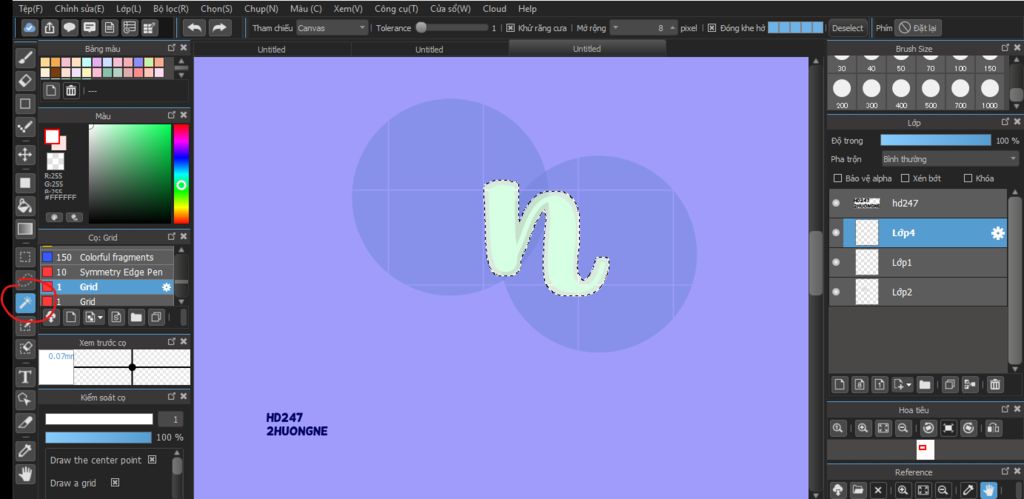Image resolution: width=1024 pixels, height=499 pixels.
Task: Select the rectangular Select tool
Action: [25, 257]
